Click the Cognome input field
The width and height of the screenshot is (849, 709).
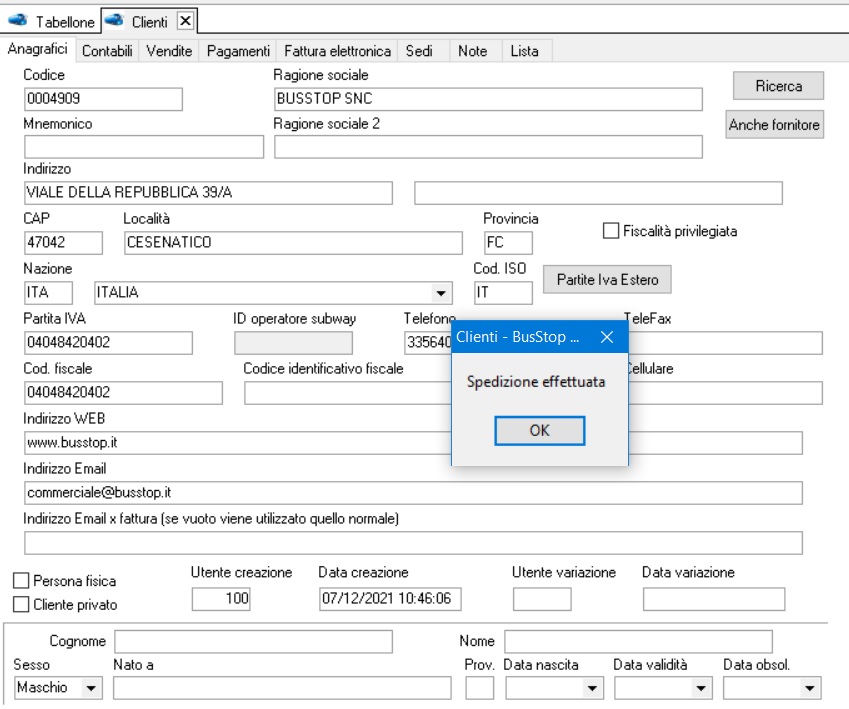[x=253, y=641]
